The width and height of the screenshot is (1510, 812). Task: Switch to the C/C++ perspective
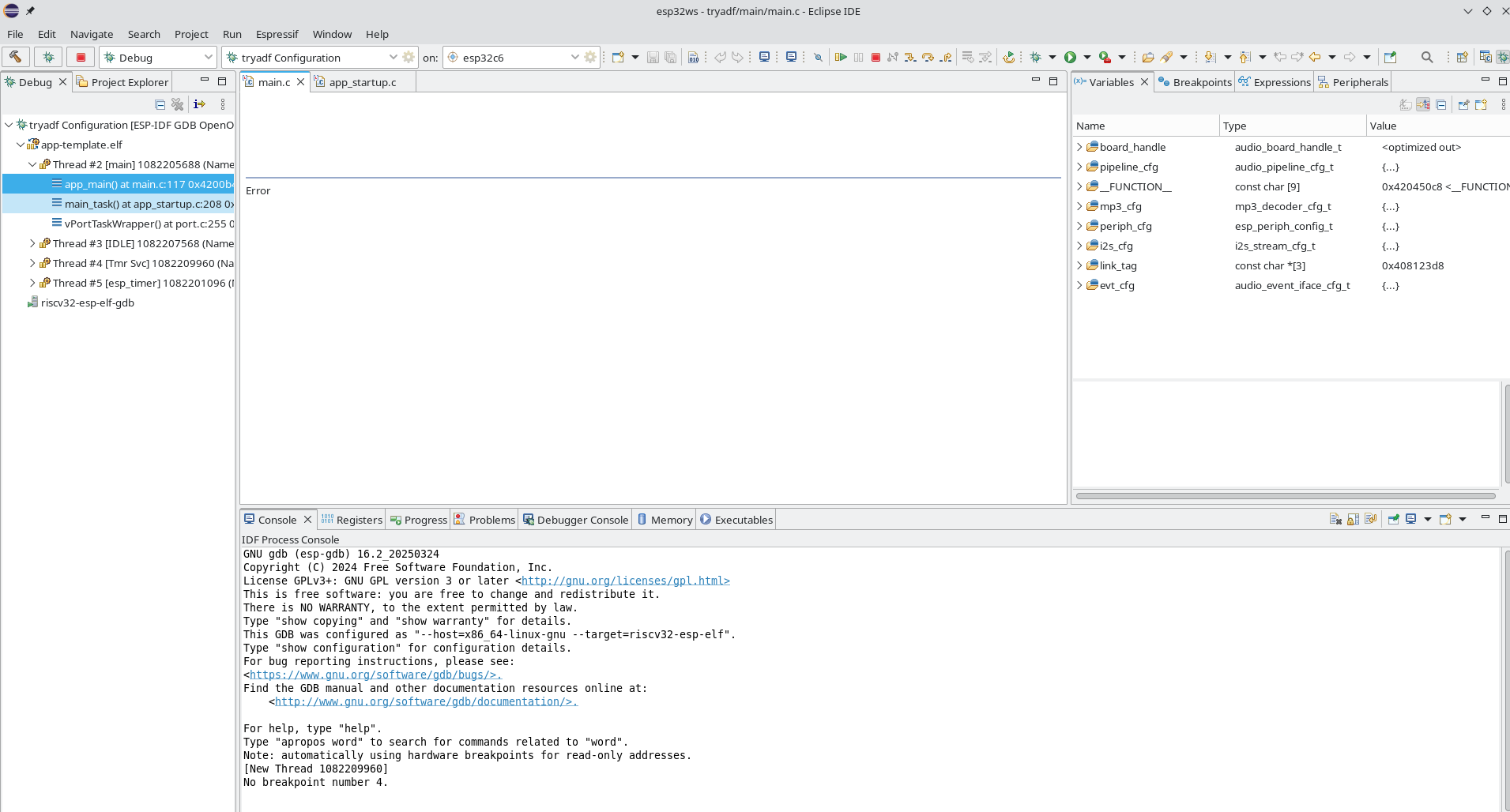click(1486, 57)
